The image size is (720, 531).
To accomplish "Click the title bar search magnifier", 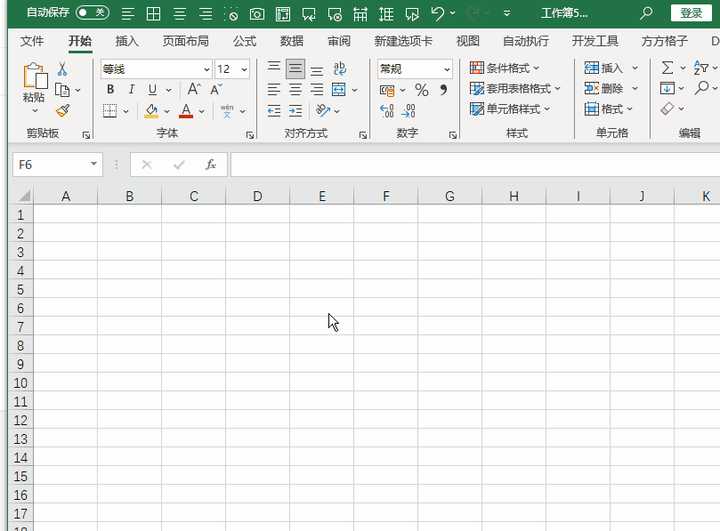I will point(646,13).
